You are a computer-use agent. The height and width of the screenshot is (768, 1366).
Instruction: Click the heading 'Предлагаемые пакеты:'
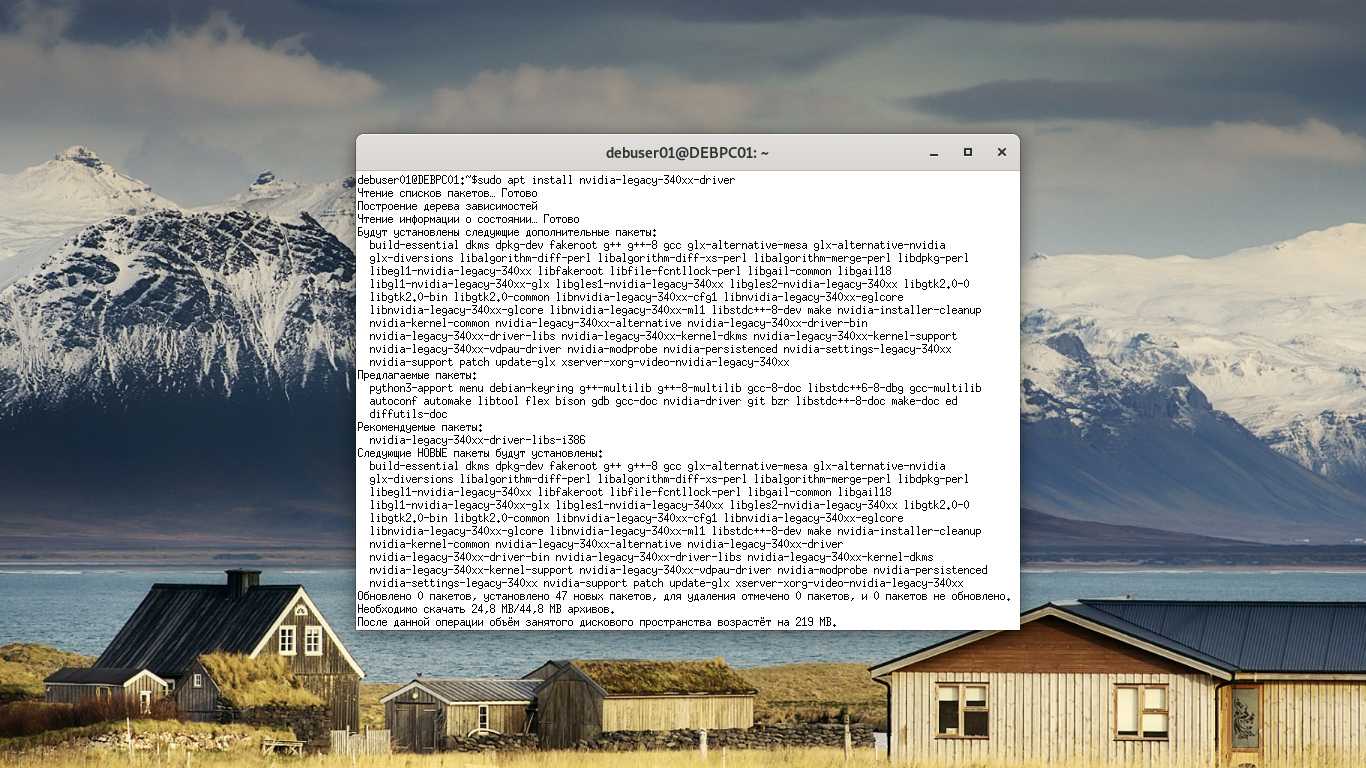click(419, 375)
